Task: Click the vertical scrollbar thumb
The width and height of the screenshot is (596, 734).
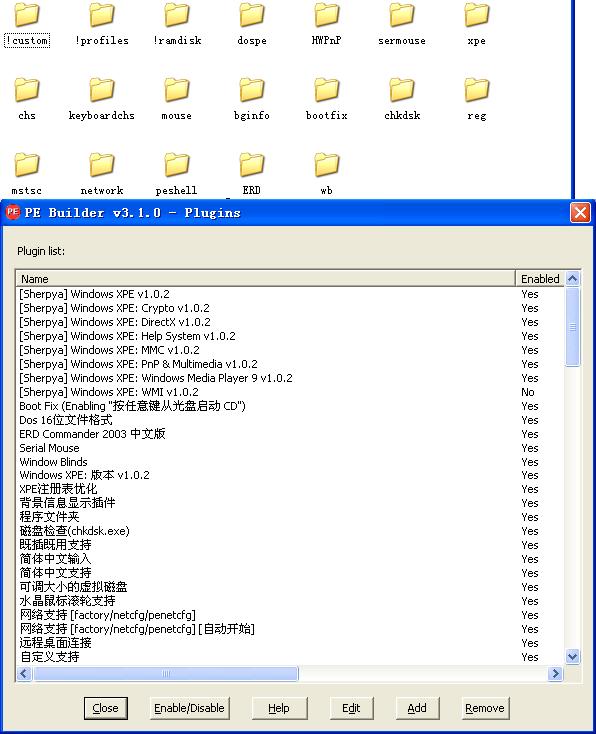Action: point(573,327)
